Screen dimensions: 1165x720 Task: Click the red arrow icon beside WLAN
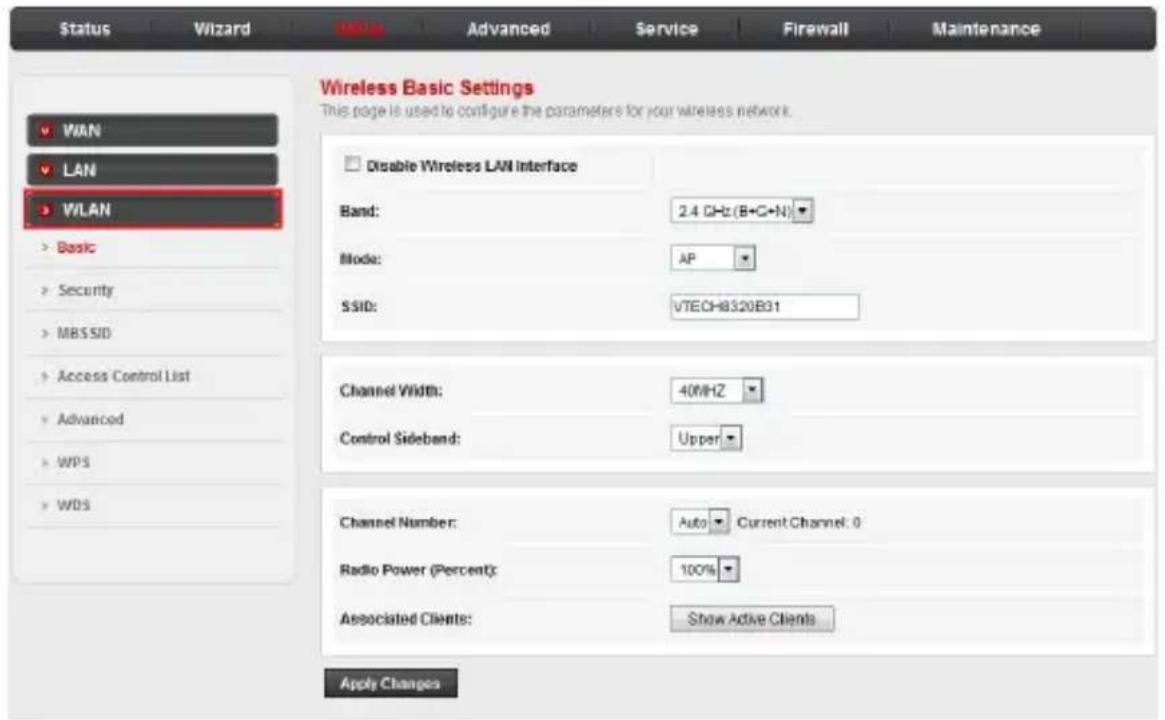pos(45,210)
